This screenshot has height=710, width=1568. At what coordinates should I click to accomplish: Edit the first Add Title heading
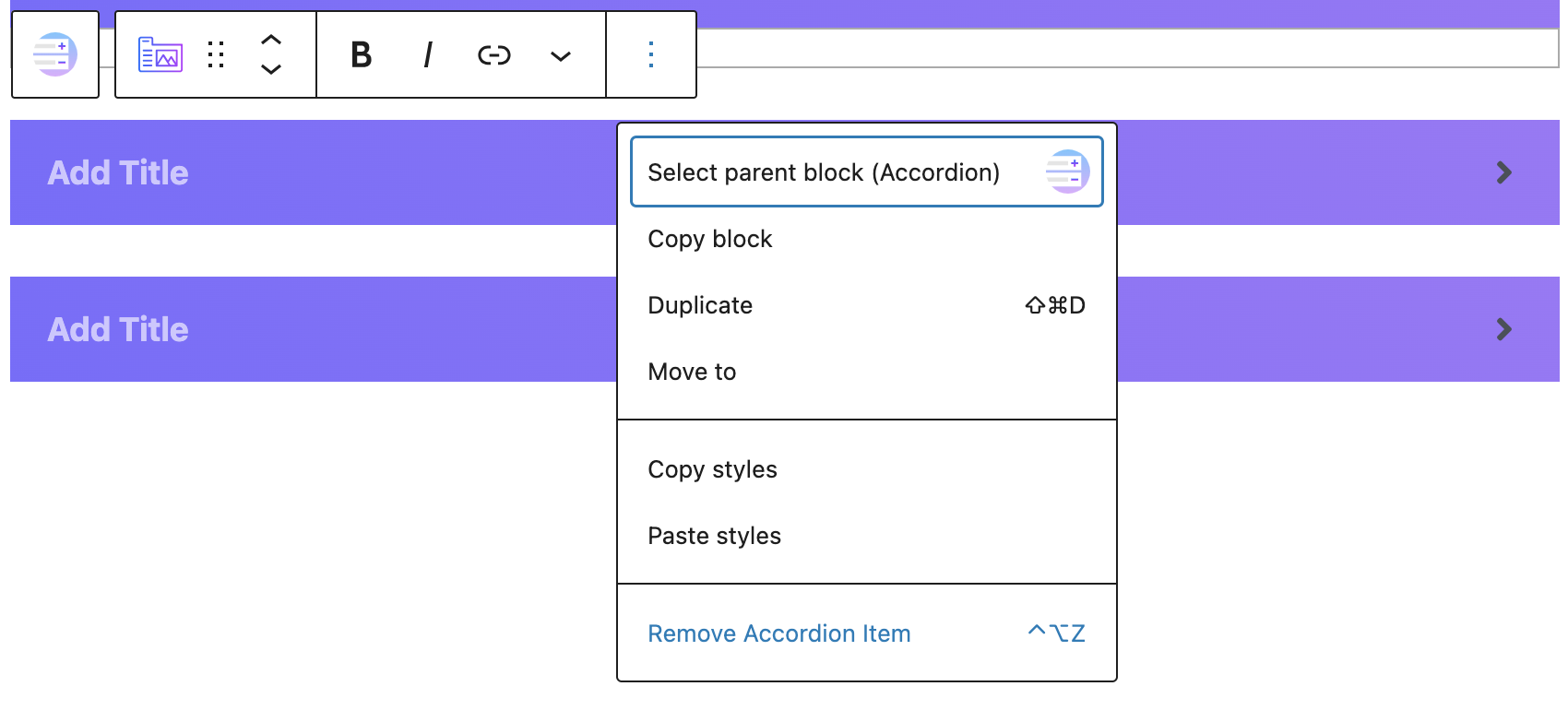118,172
